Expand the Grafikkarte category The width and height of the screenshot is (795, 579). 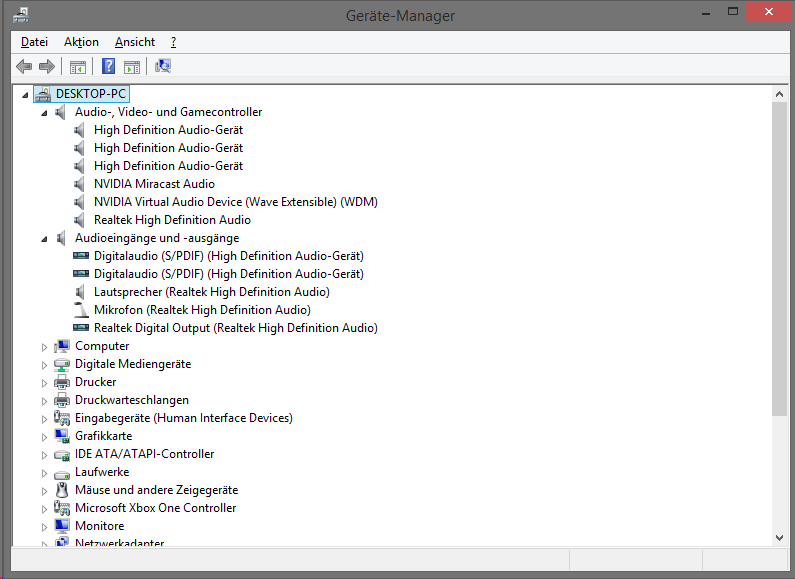(x=44, y=437)
